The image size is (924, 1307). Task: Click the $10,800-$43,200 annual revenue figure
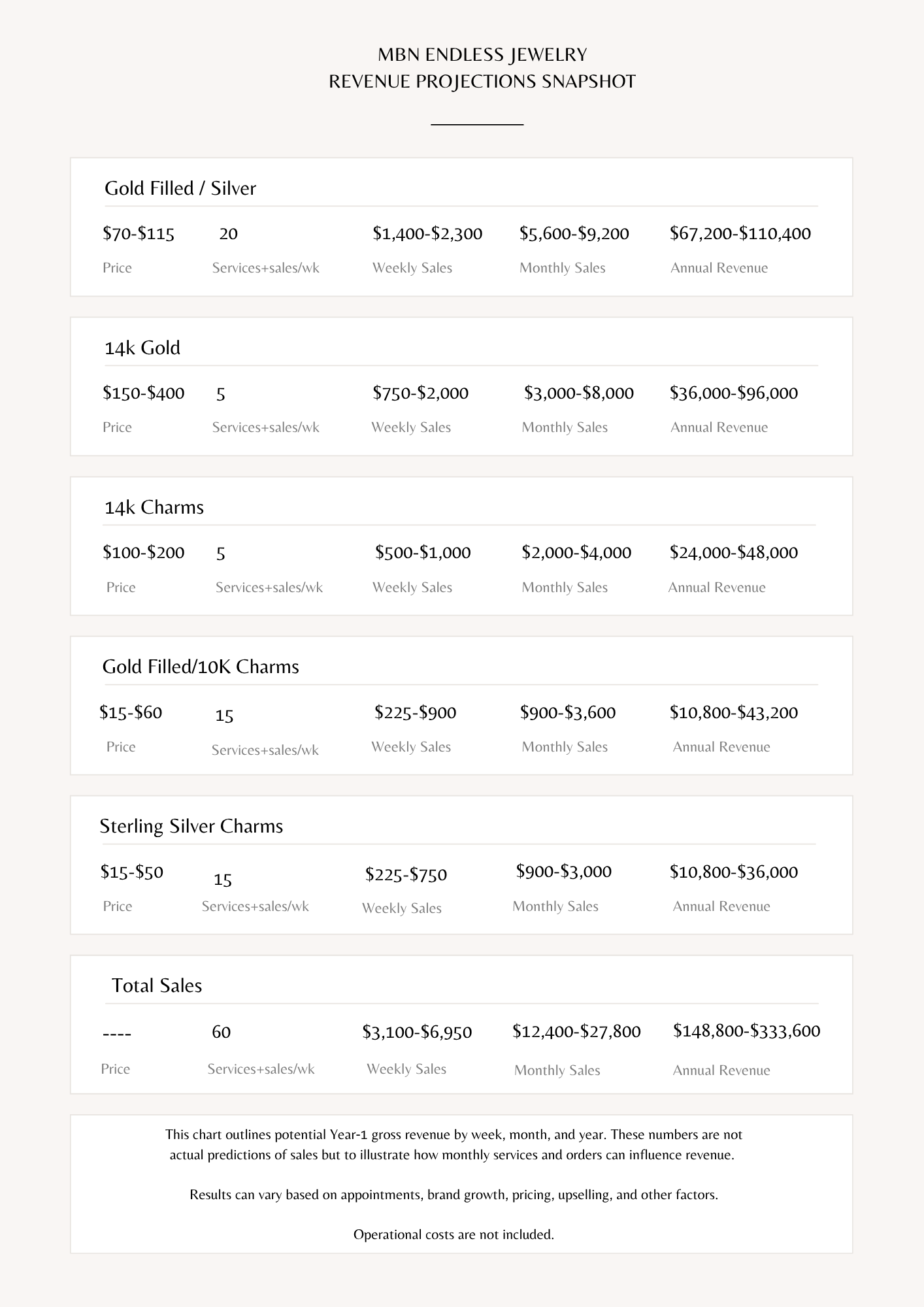tap(734, 712)
